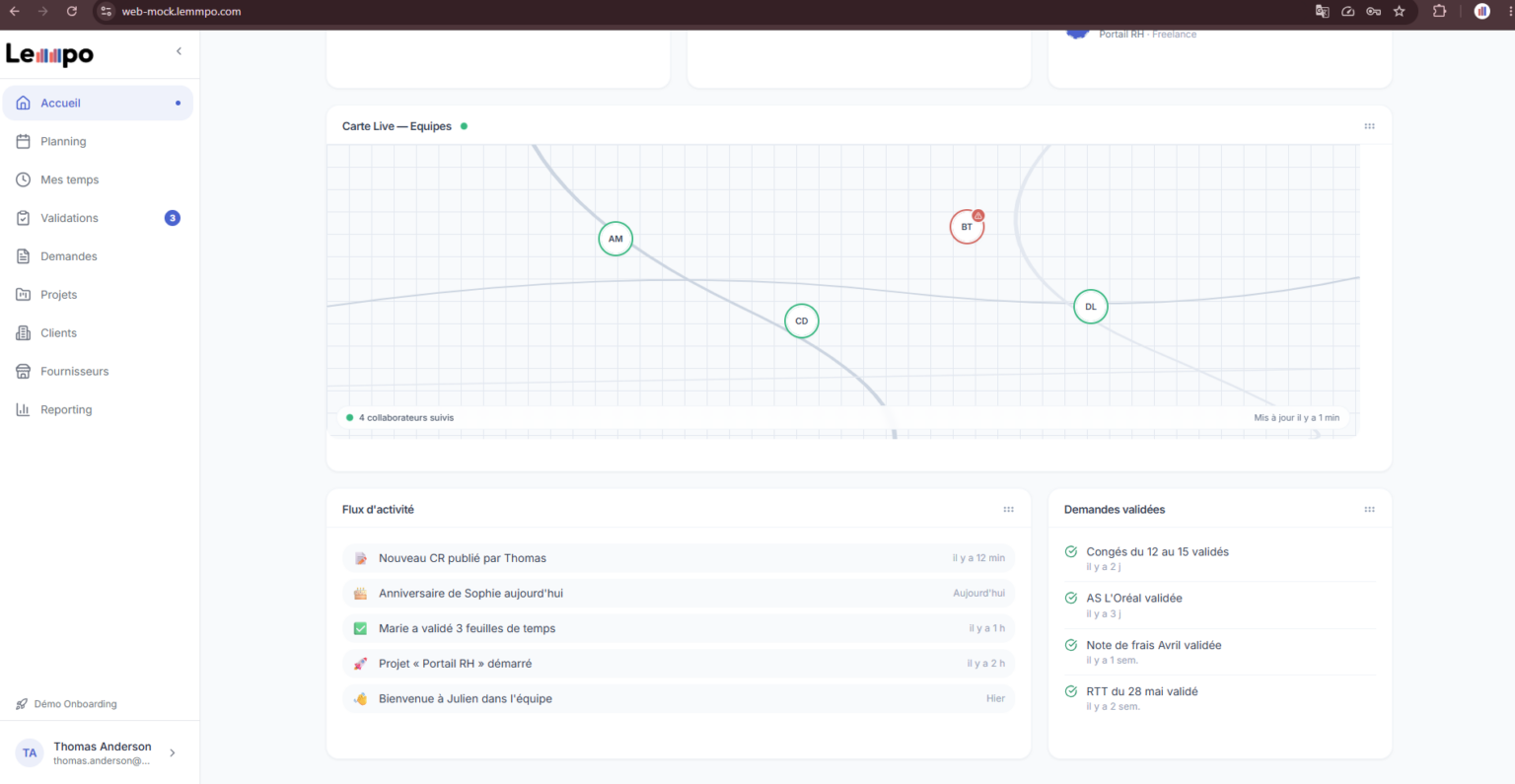Select the BT collaborator marker on map
This screenshot has width=1515, height=784.
coord(967,227)
